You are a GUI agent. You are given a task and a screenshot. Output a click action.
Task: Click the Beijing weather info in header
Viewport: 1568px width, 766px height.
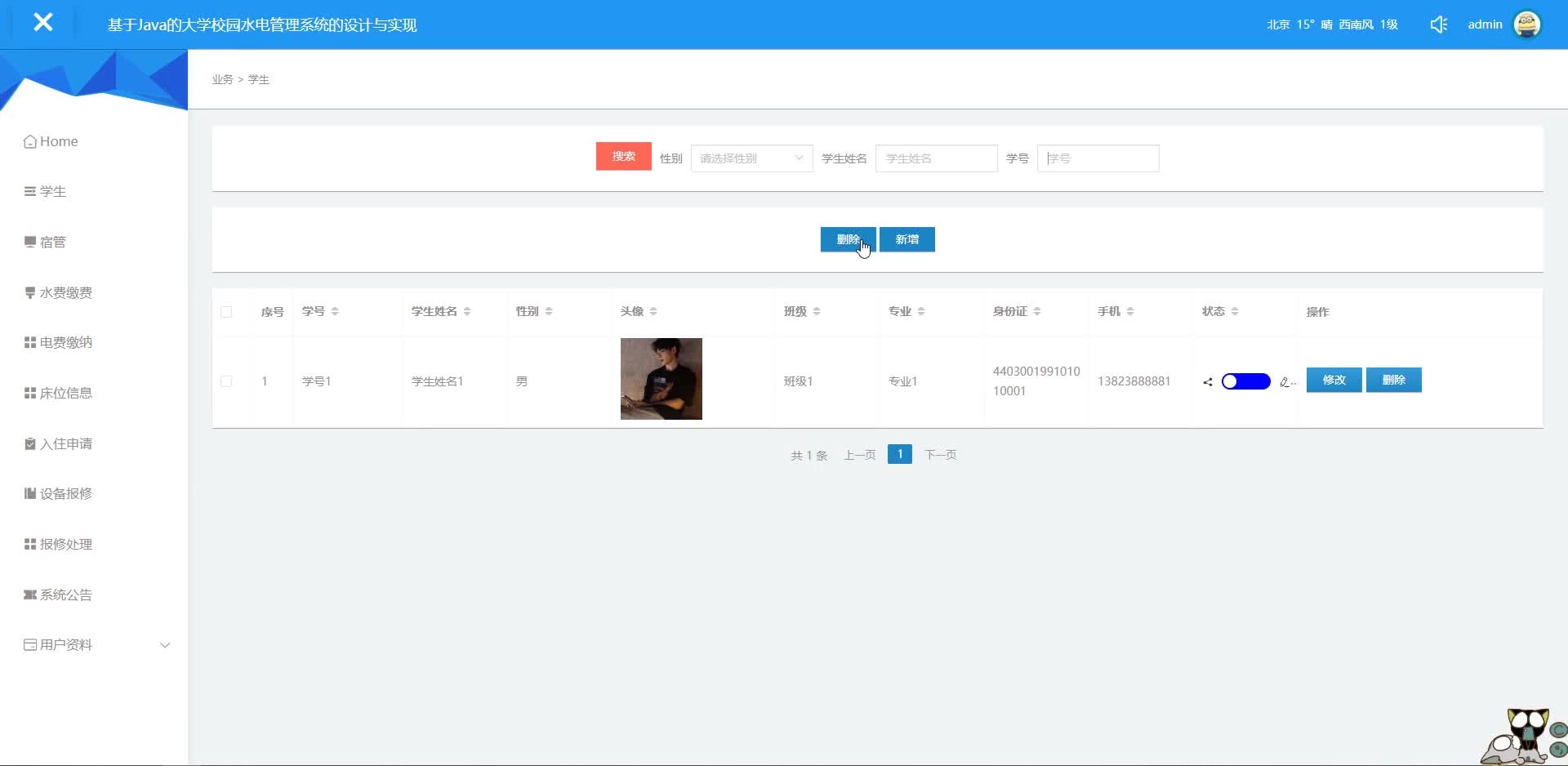point(1333,24)
